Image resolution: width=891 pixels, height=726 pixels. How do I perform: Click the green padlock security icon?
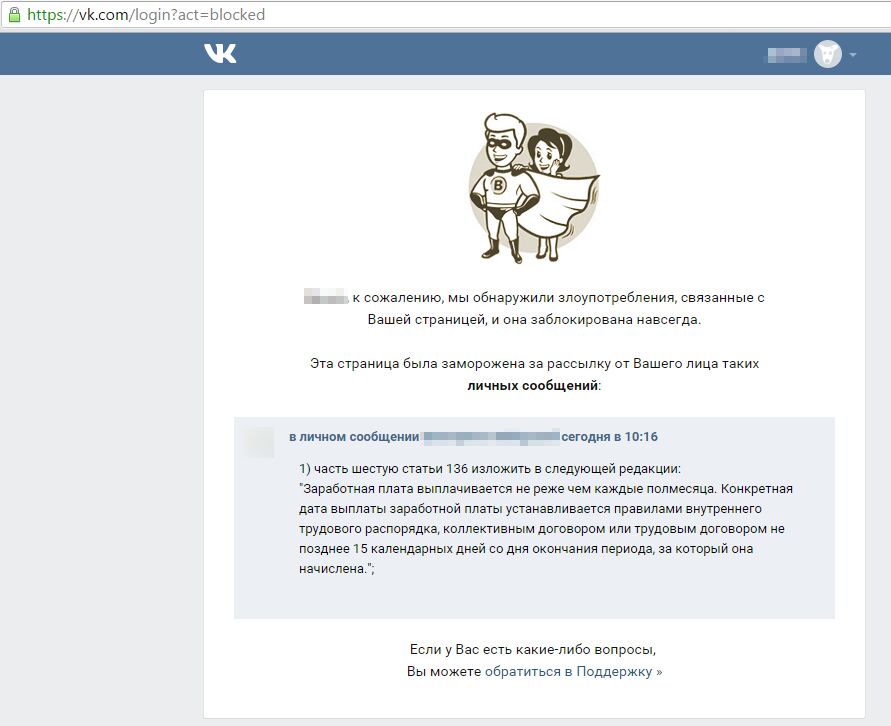pos(14,14)
